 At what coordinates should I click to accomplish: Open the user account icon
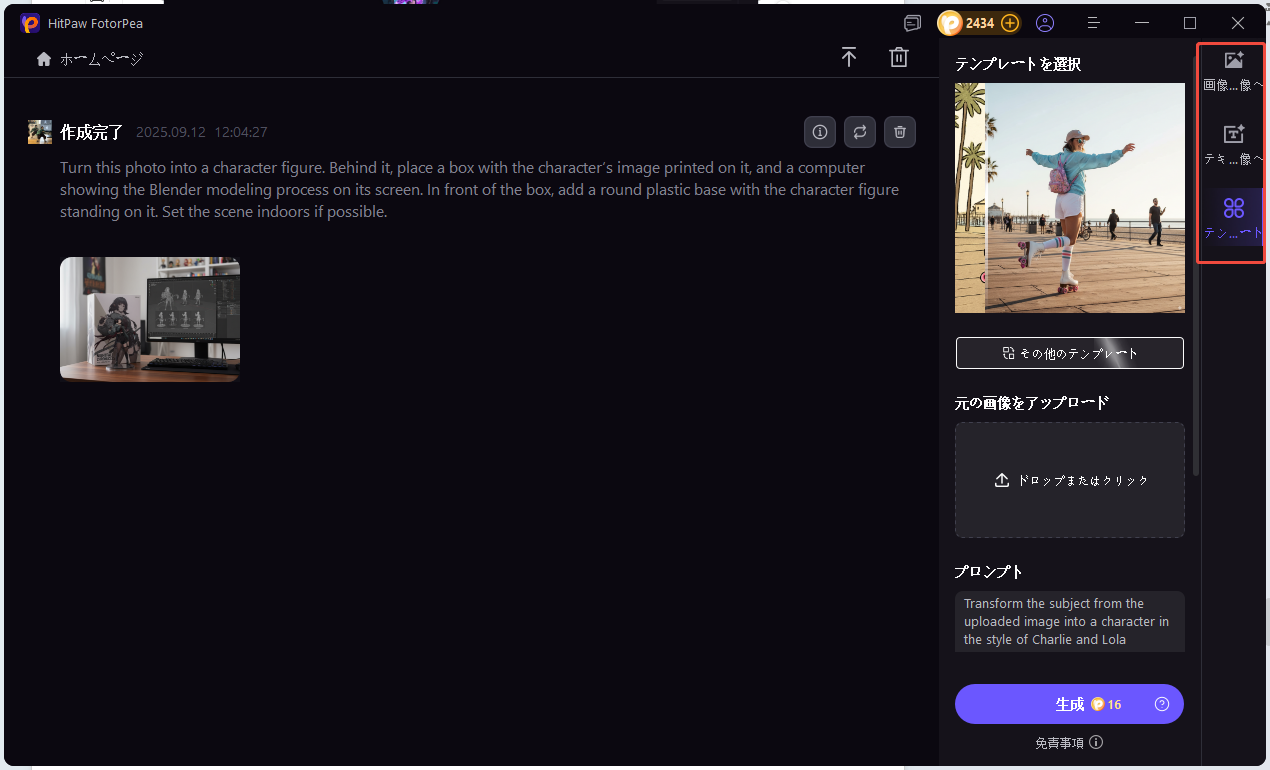[x=1045, y=23]
